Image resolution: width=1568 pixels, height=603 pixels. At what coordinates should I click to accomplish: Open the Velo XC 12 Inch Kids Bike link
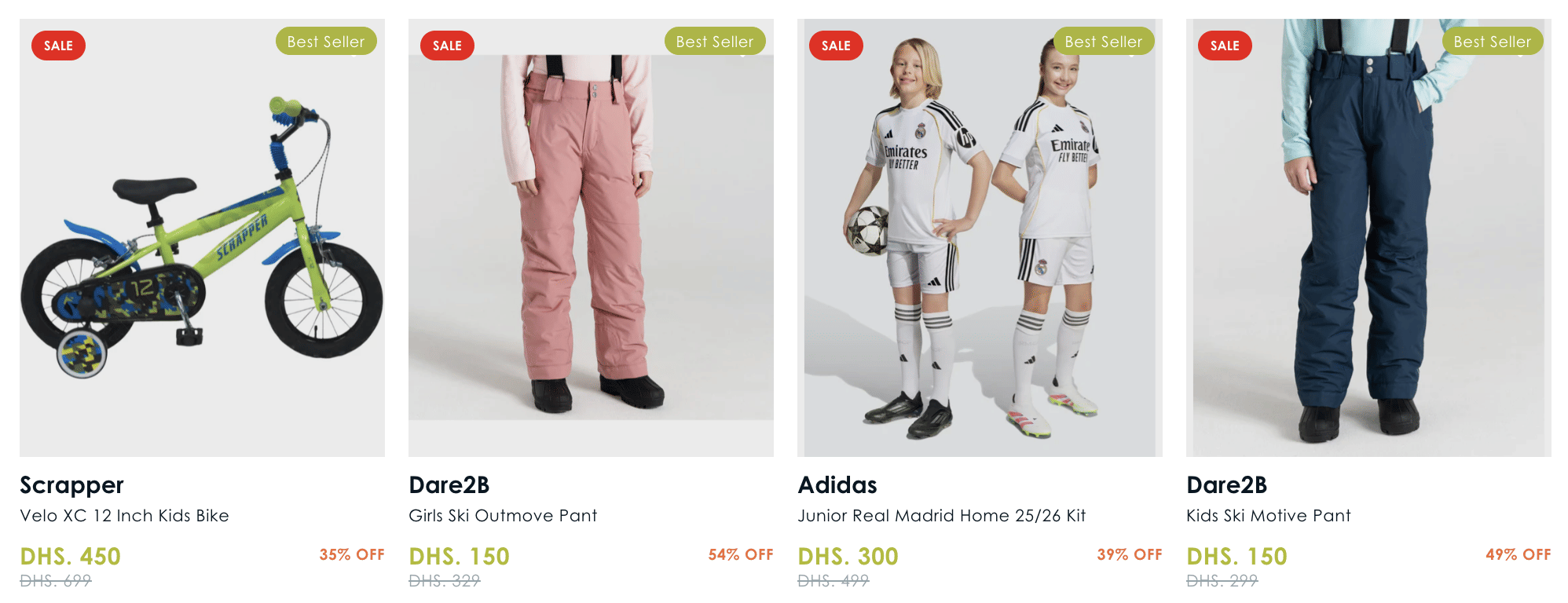(x=125, y=516)
